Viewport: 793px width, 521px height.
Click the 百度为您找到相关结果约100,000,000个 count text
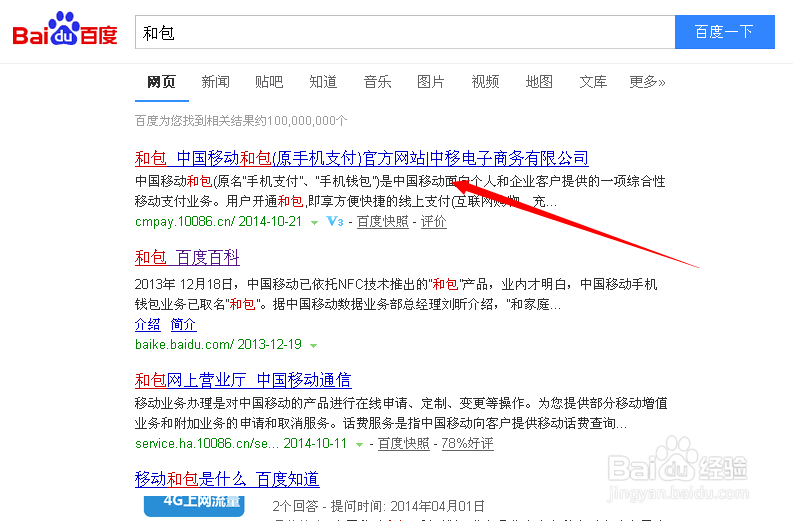[241, 121]
